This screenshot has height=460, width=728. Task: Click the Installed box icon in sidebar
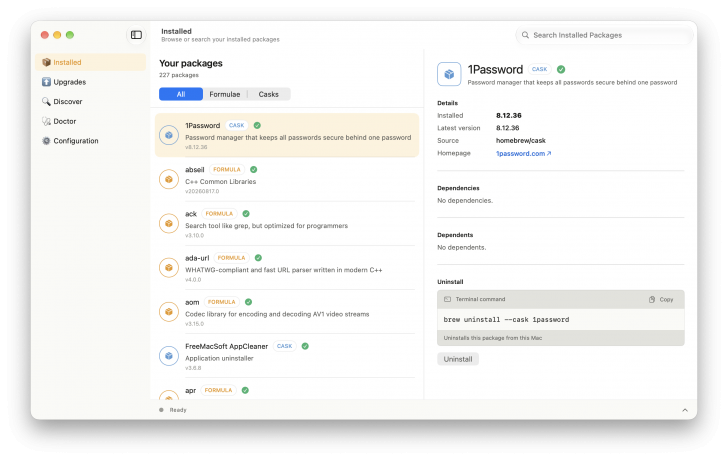coord(46,62)
